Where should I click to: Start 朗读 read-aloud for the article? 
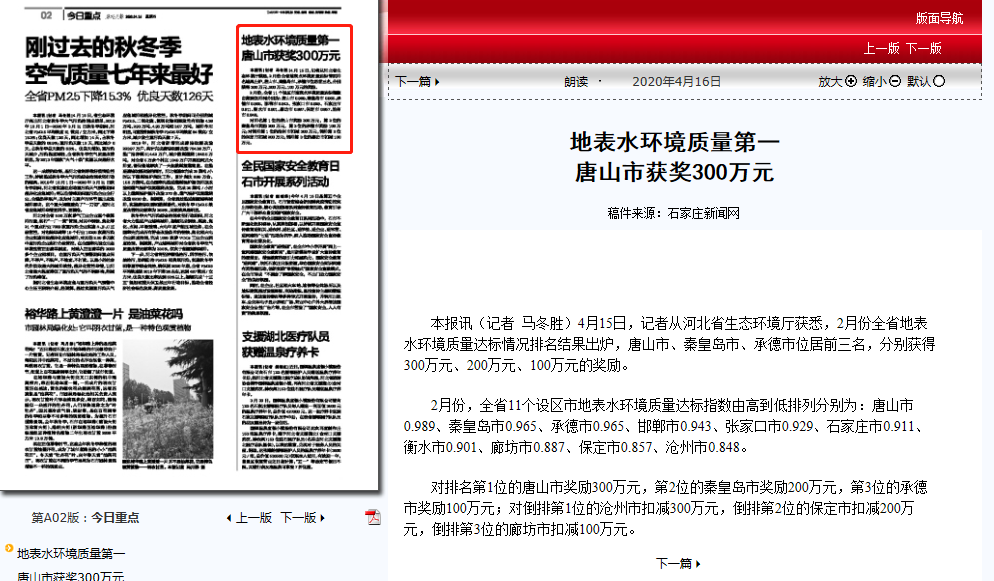(576, 82)
